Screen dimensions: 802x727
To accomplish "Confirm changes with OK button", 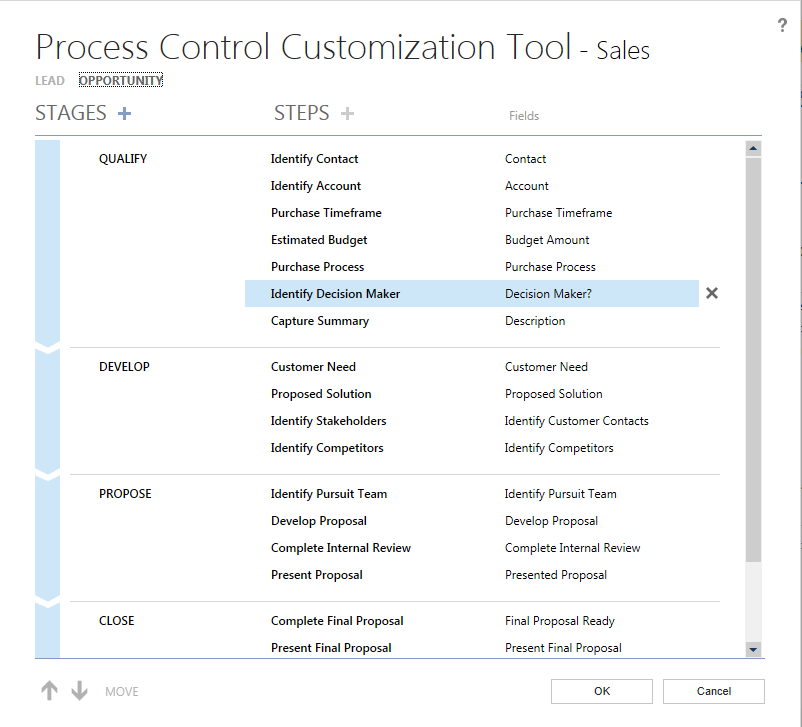I will pyautogui.click(x=601, y=691).
